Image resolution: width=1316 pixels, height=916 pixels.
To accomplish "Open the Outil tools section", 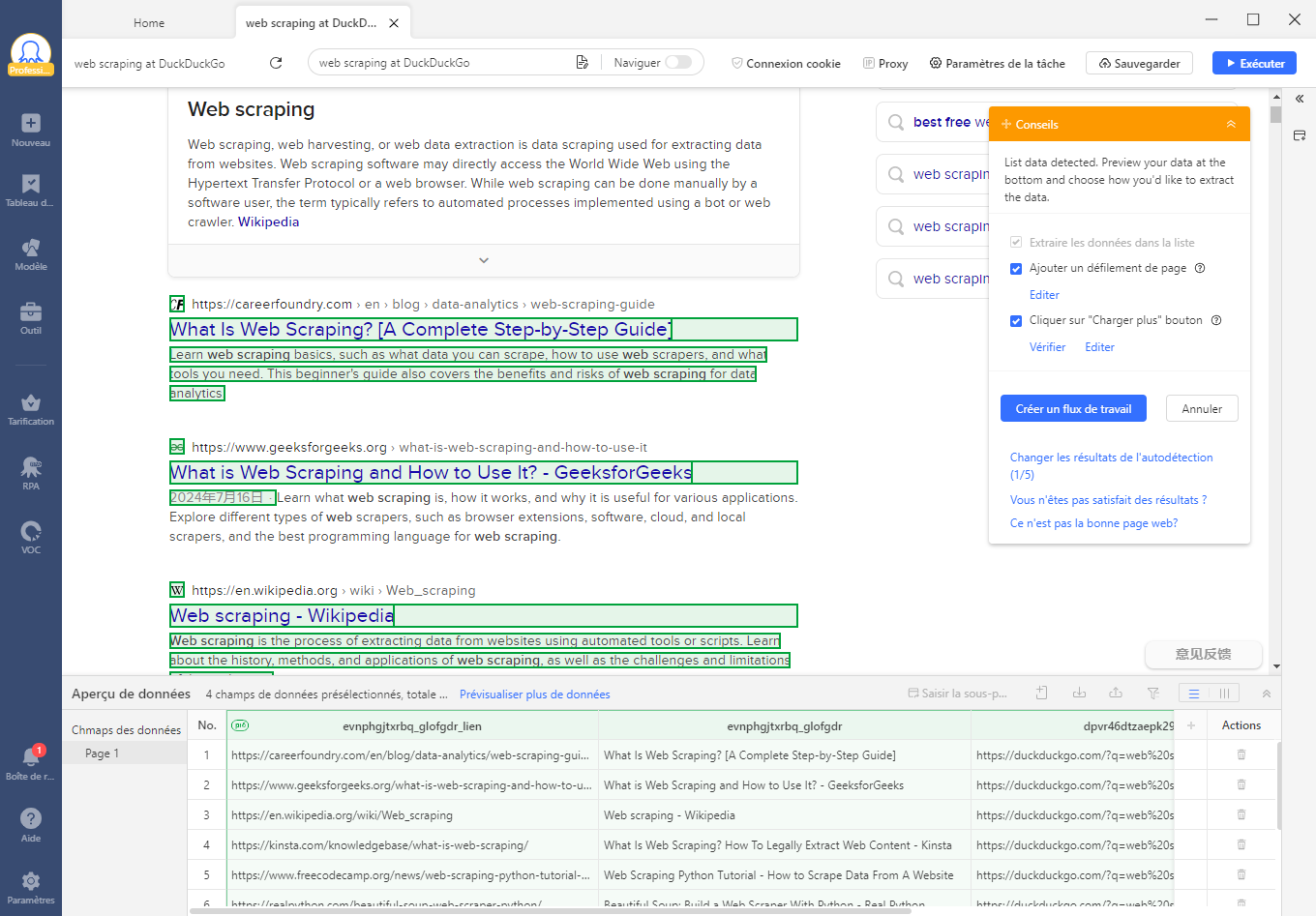I will [31, 318].
